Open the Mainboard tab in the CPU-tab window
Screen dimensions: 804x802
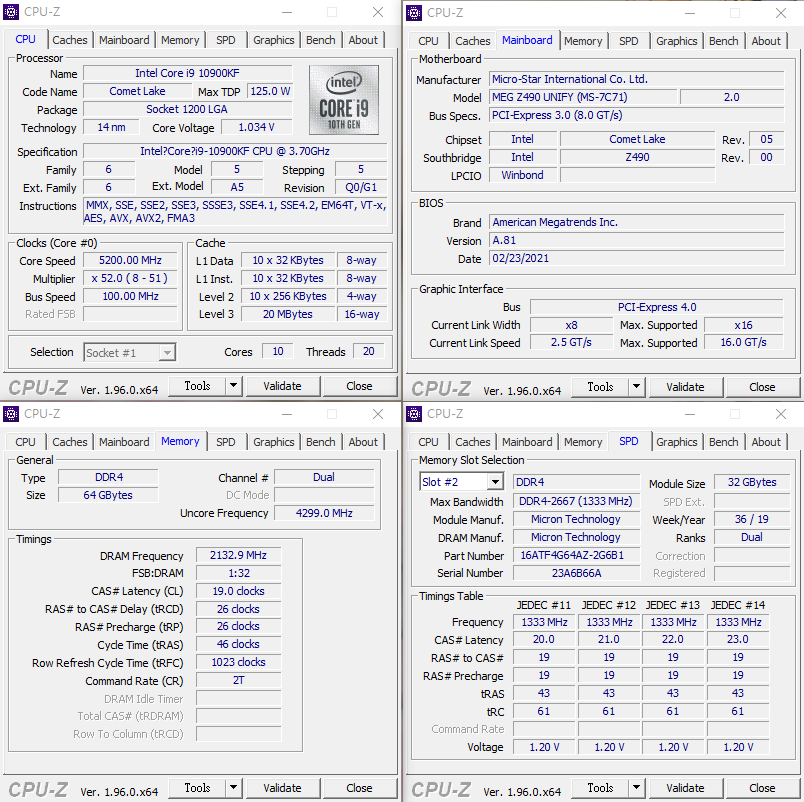pyautogui.click(x=124, y=40)
